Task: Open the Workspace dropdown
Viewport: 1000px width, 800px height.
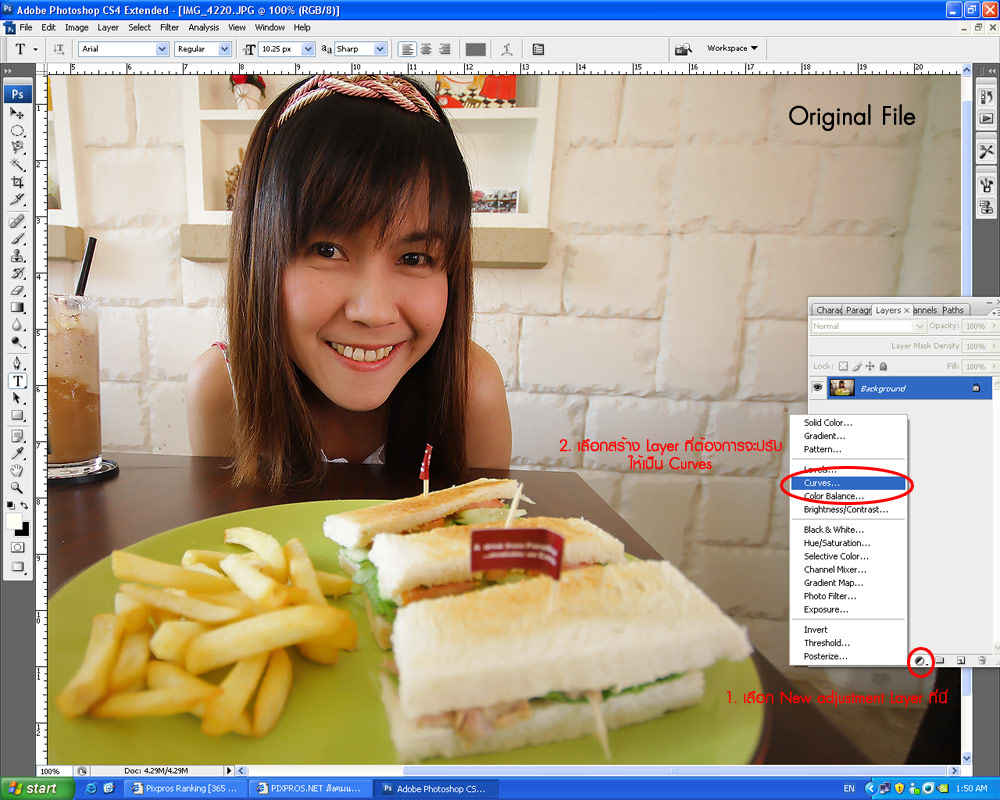Action: tap(732, 48)
